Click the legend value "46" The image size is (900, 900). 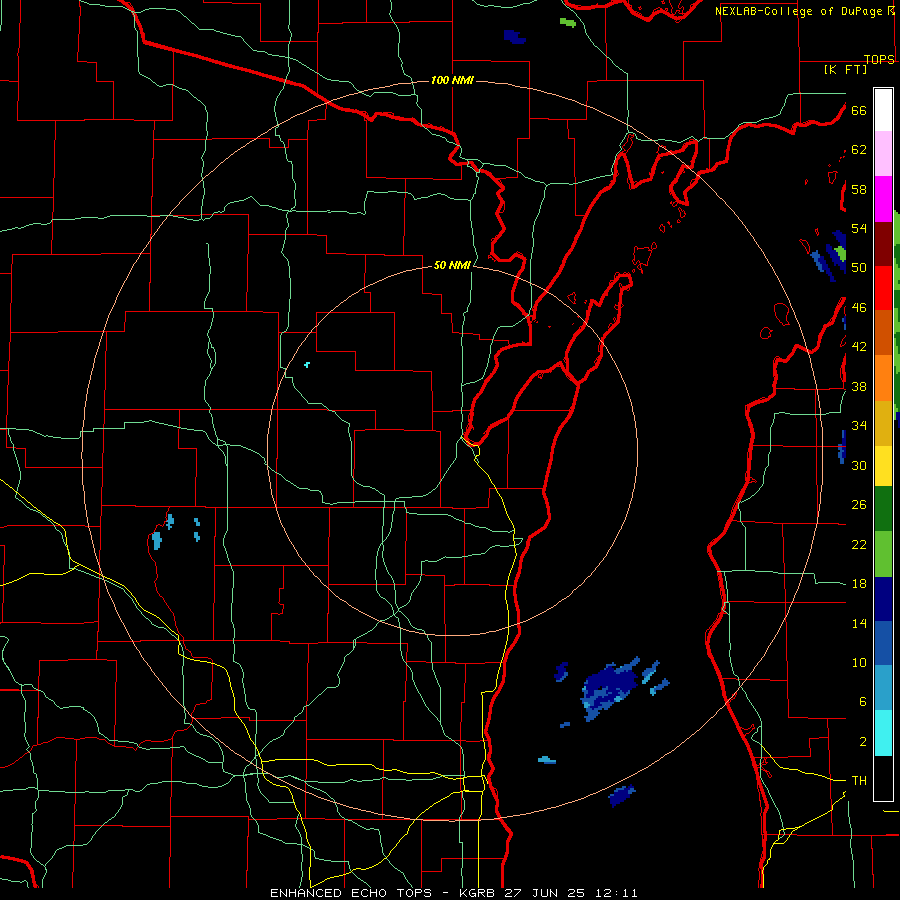coord(859,308)
